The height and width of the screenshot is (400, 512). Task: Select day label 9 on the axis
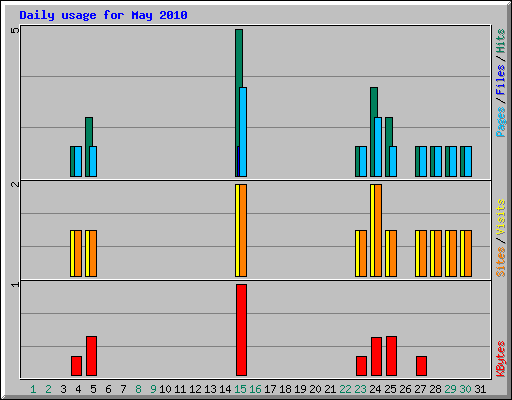[153, 389]
